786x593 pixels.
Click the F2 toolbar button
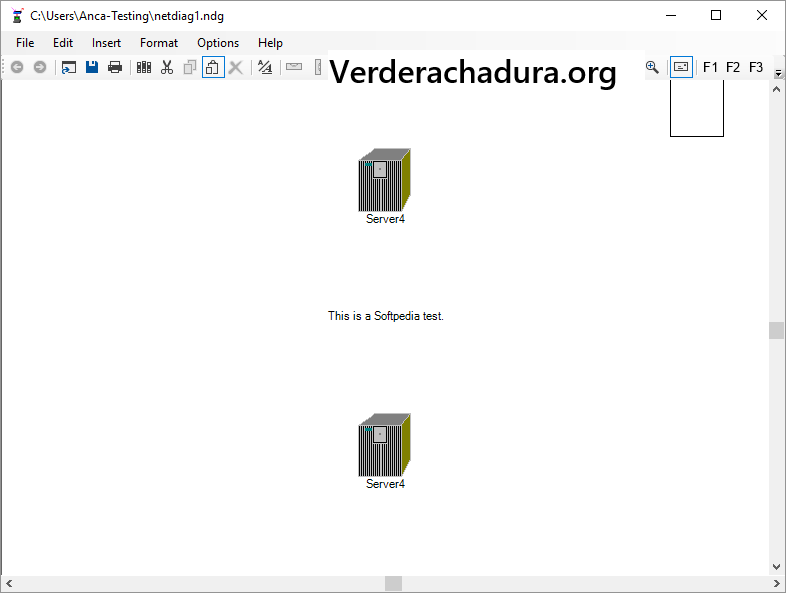click(x=733, y=67)
